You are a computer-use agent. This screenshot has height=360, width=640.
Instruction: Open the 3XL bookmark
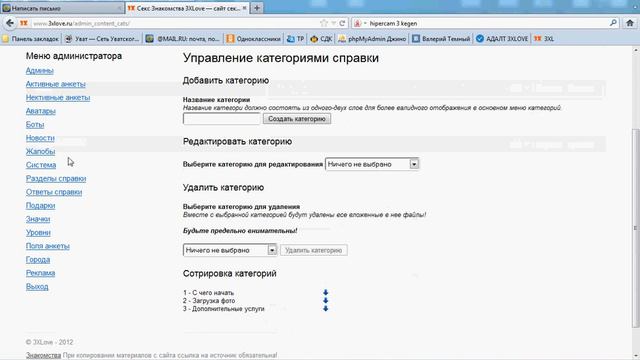[x=544, y=39]
